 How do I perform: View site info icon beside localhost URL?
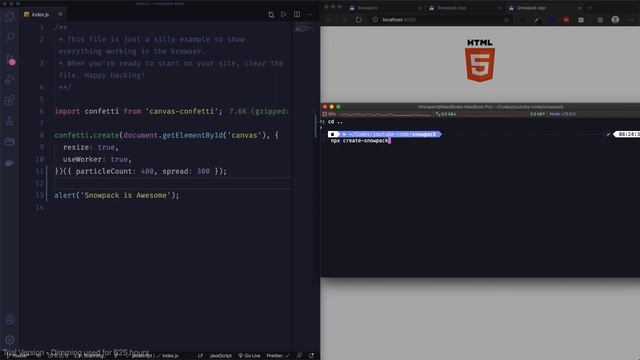pos(375,20)
